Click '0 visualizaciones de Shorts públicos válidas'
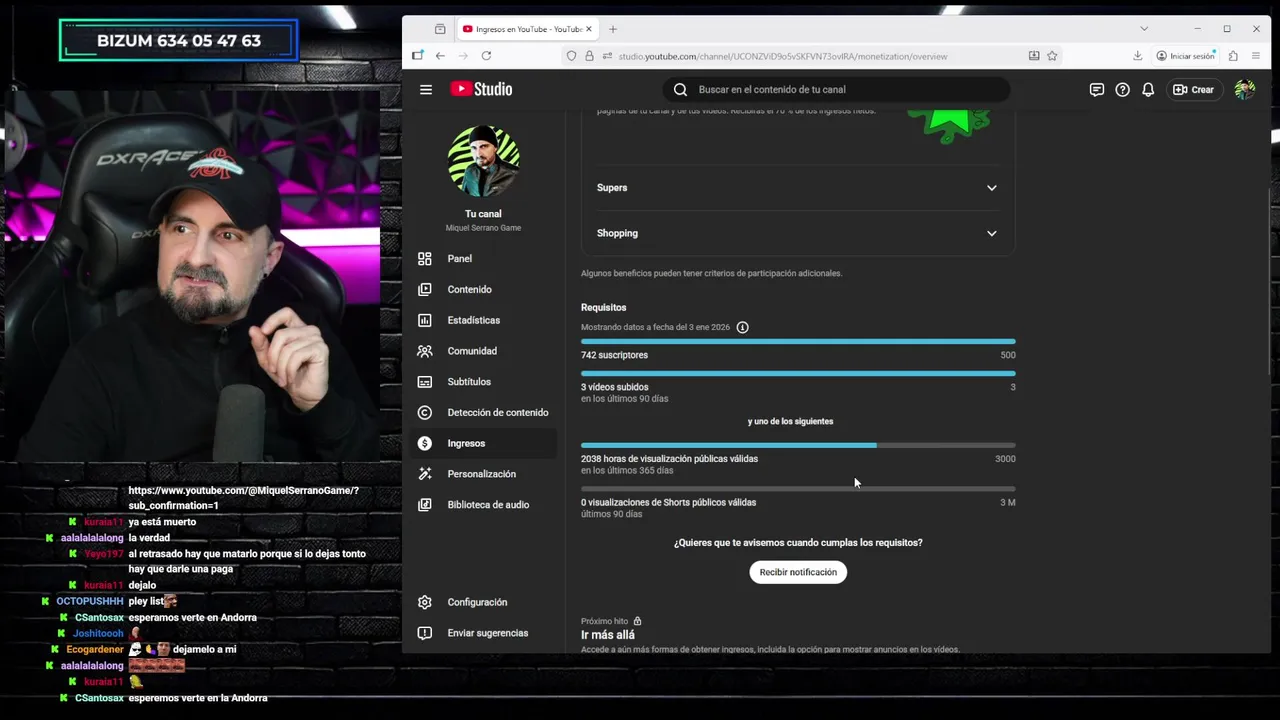The width and height of the screenshot is (1280, 720). pos(668,502)
